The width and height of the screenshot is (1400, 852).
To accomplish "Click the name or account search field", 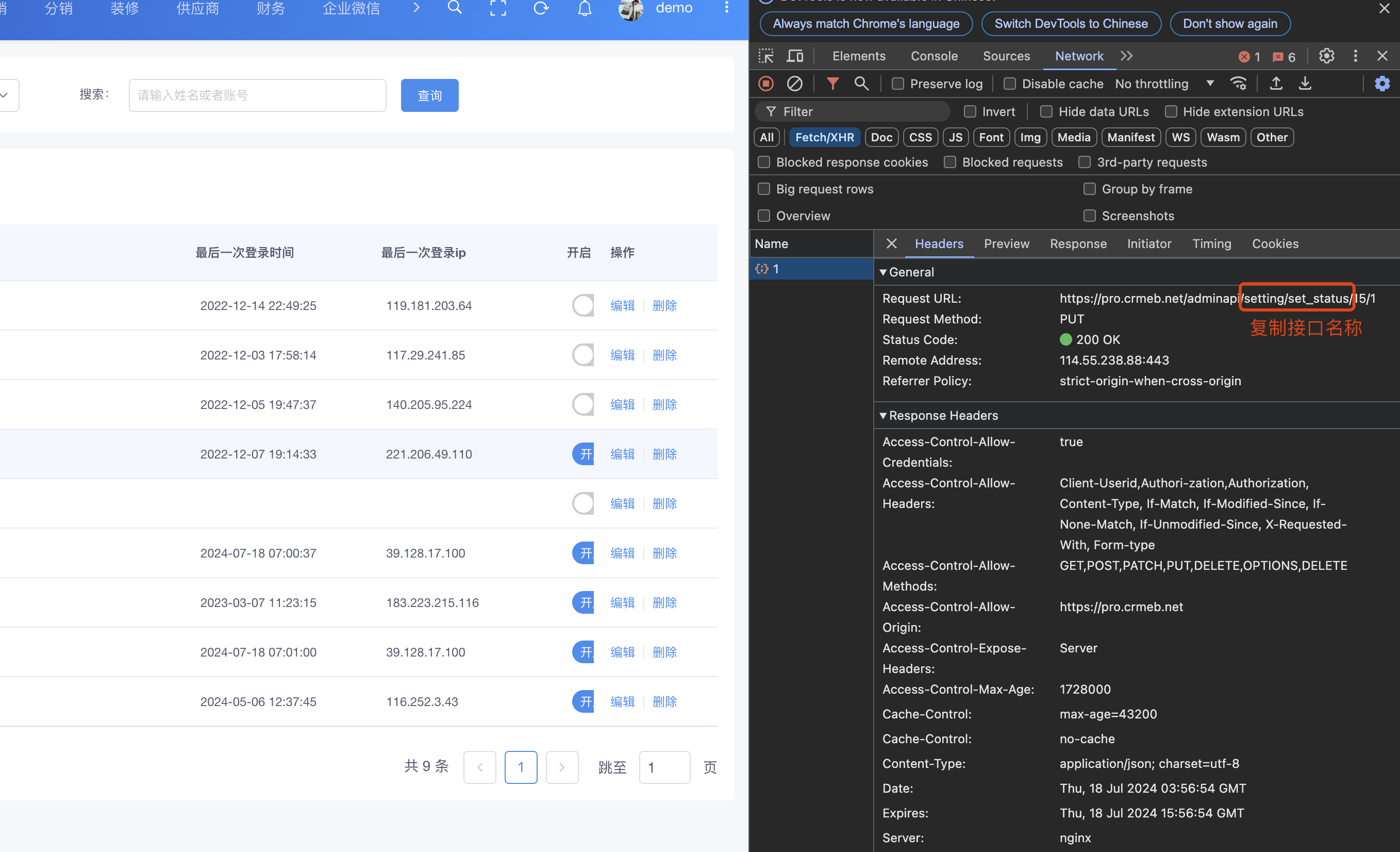I will point(257,95).
